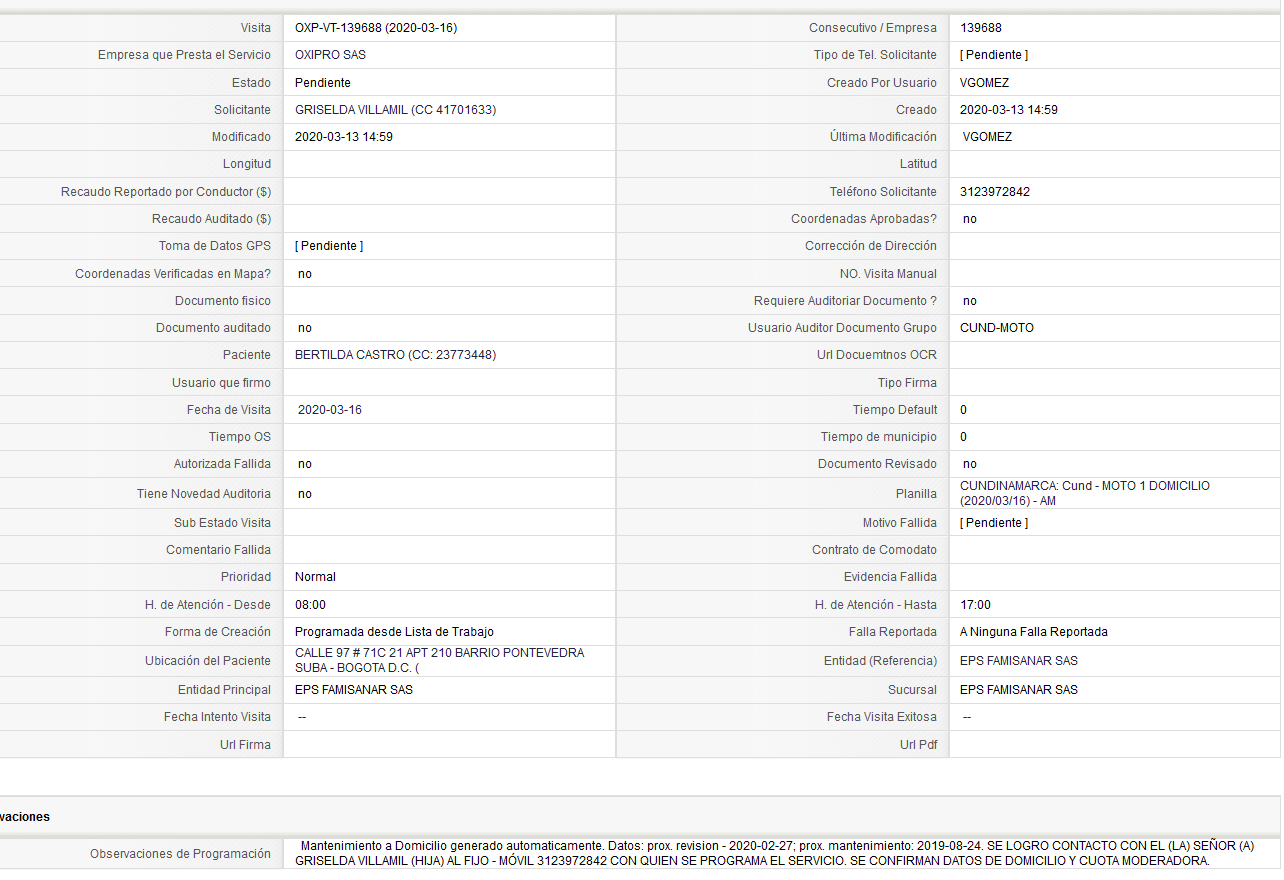Viewport: 1284px width, 880px height.
Task: Click Documento Revisado value no
Action: click(x=970, y=464)
